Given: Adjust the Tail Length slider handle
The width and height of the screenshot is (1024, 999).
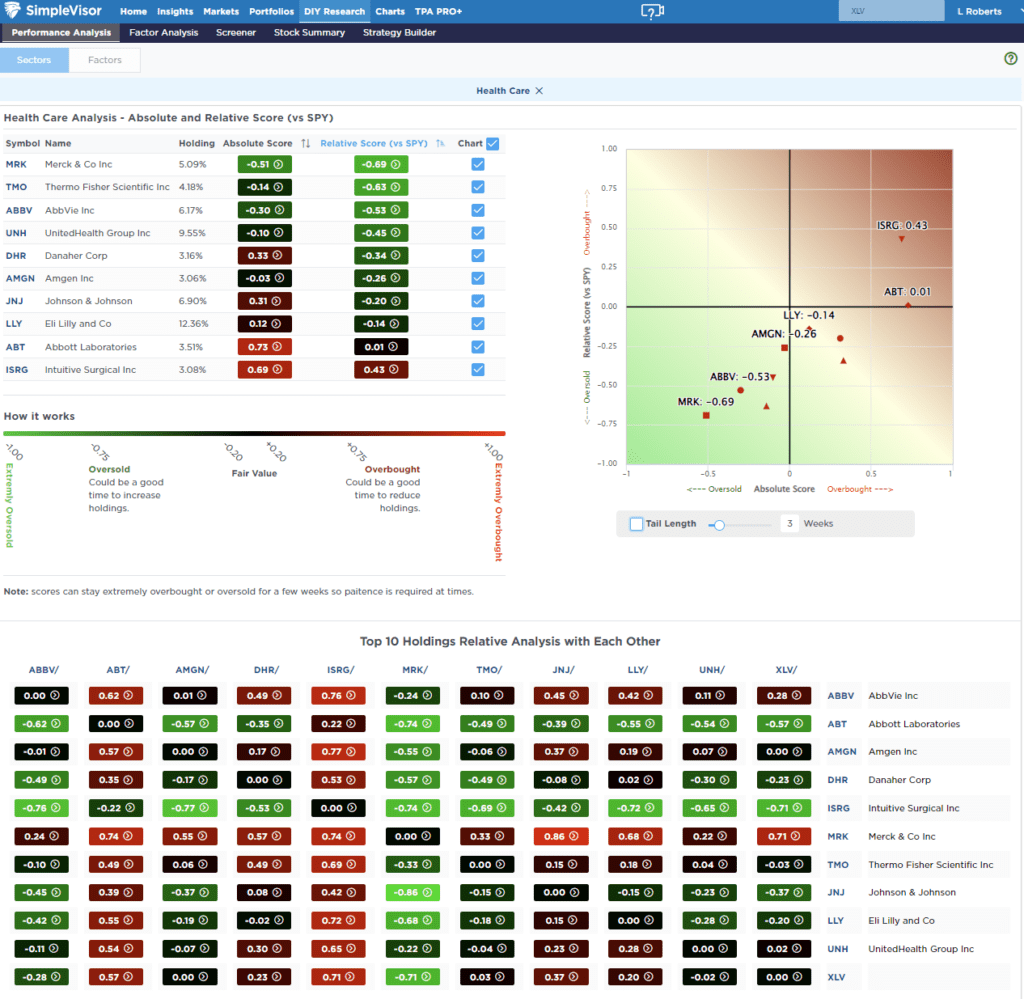Looking at the screenshot, I should coord(719,525).
